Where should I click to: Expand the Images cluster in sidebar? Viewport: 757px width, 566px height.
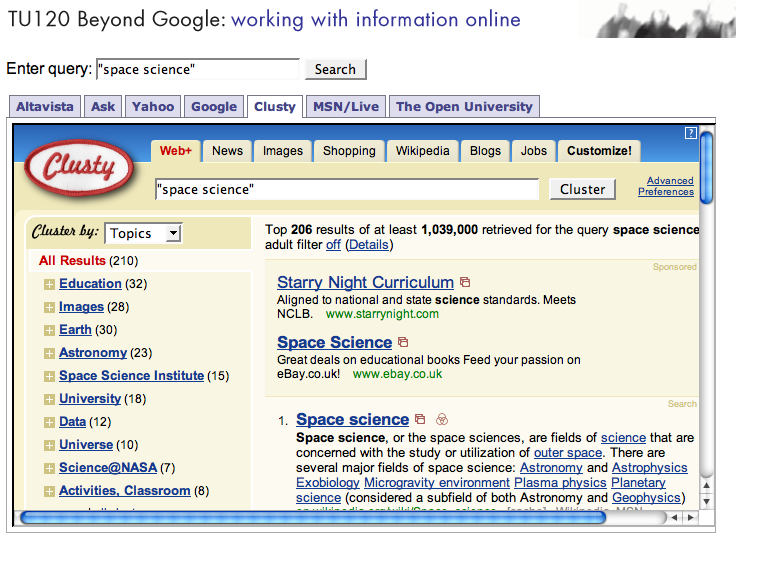click(x=49, y=308)
